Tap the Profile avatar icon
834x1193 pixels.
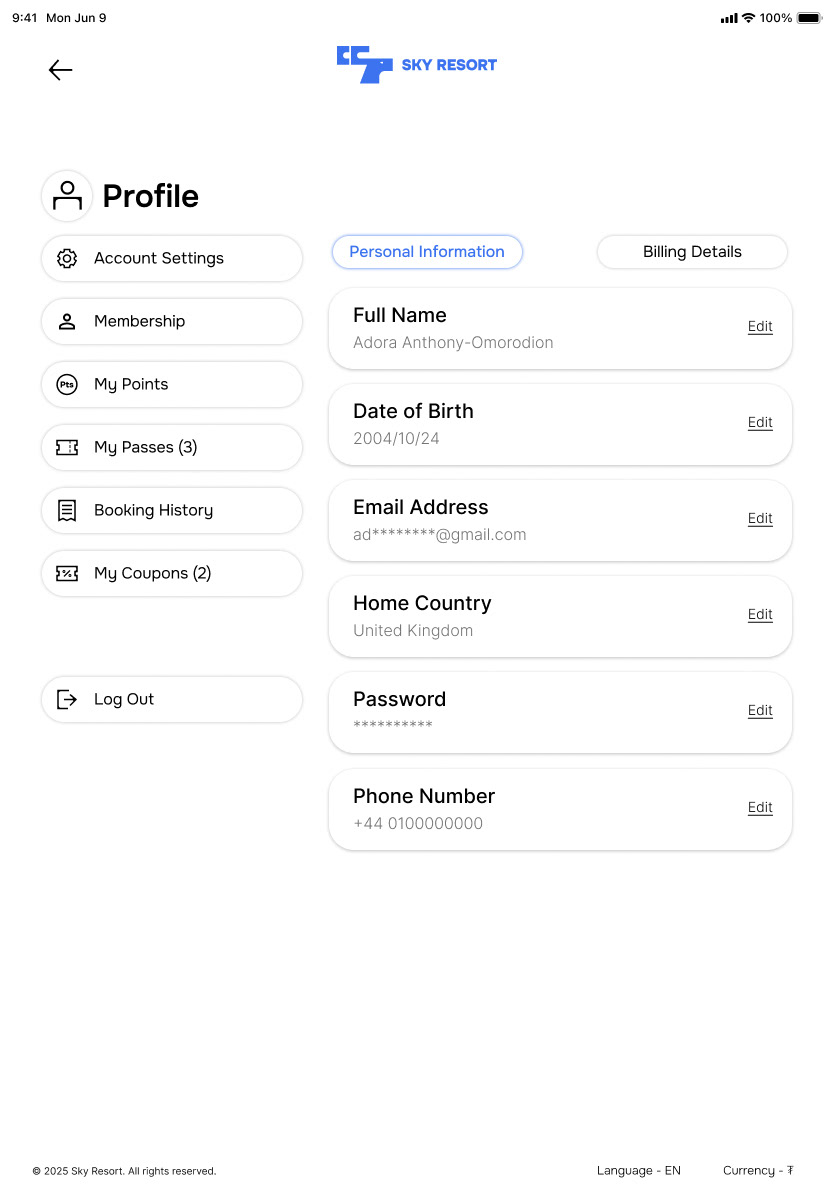(67, 196)
